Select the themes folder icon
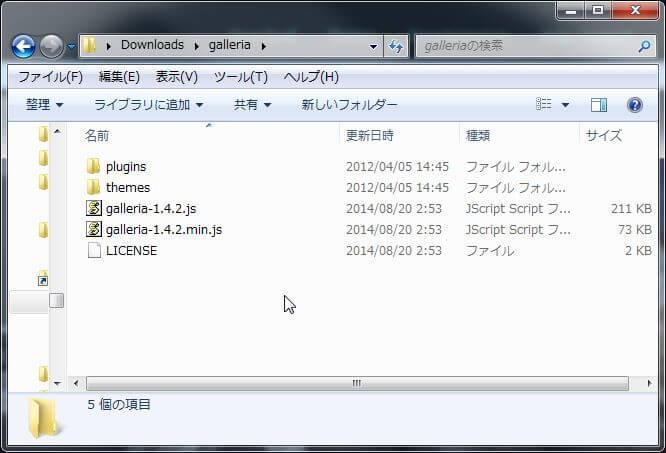Image resolution: width=666 pixels, height=453 pixels. pyautogui.click(x=94, y=187)
